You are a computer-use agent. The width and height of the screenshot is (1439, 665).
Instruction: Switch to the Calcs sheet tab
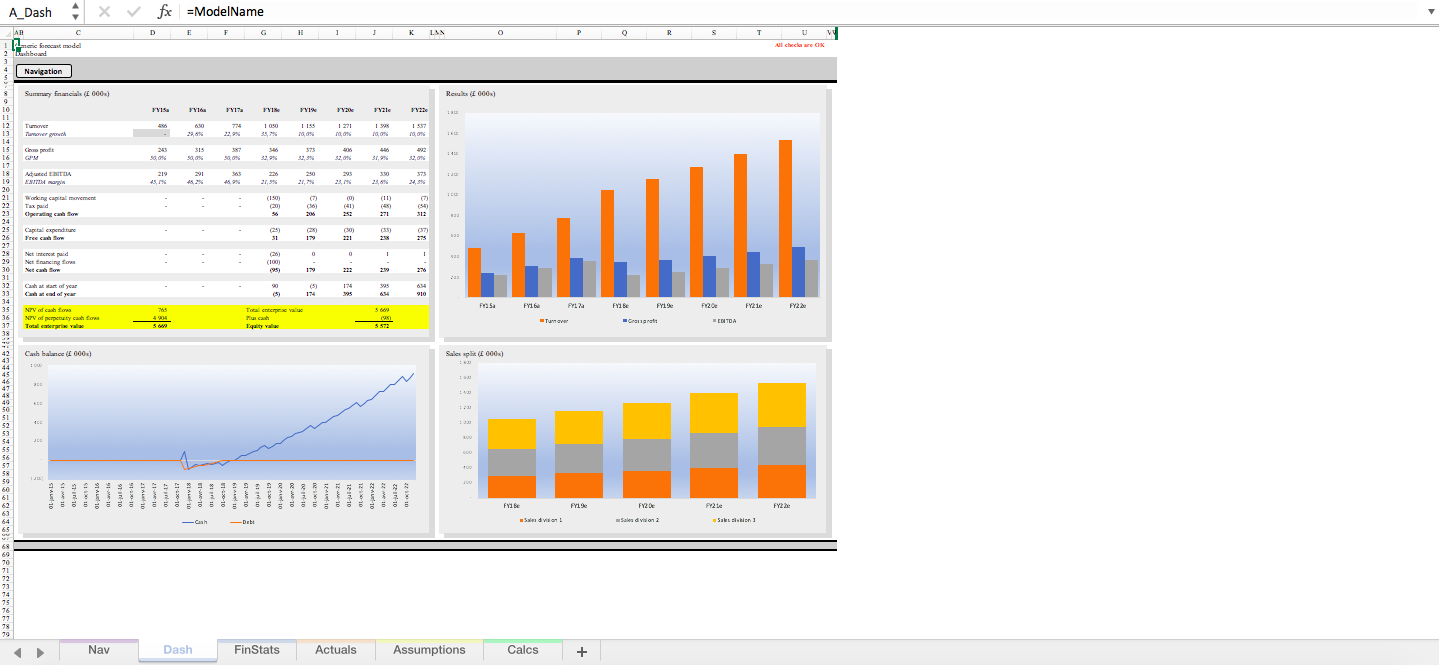pyautogui.click(x=521, y=649)
